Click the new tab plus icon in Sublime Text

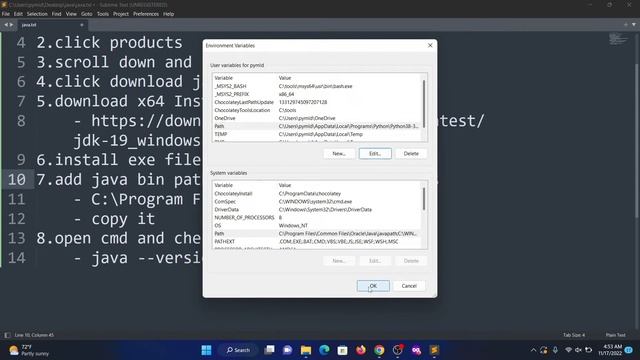pos(626,24)
